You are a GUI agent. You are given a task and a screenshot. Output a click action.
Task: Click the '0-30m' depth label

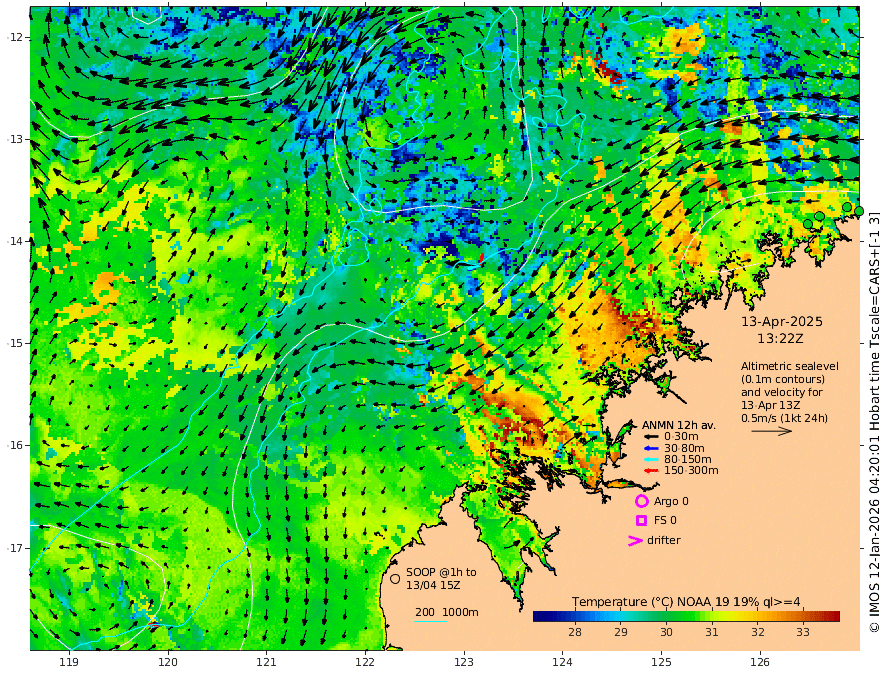[681, 437]
